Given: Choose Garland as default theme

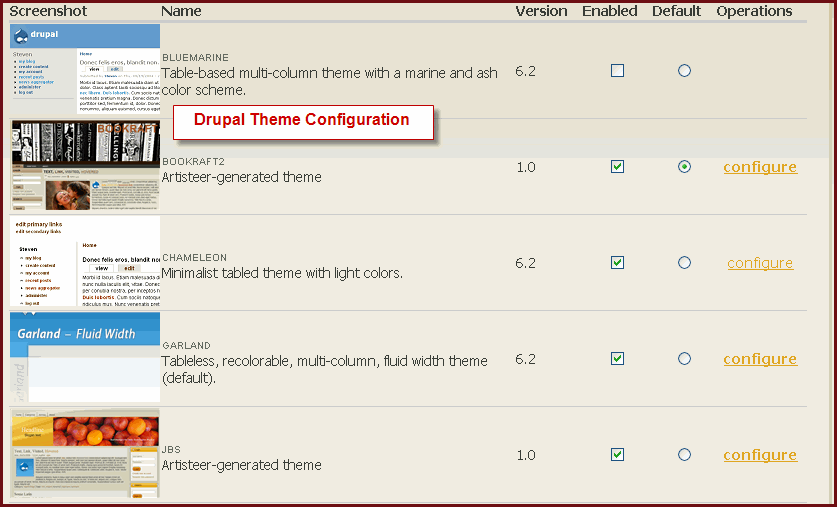Looking at the screenshot, I should point(684,359).
